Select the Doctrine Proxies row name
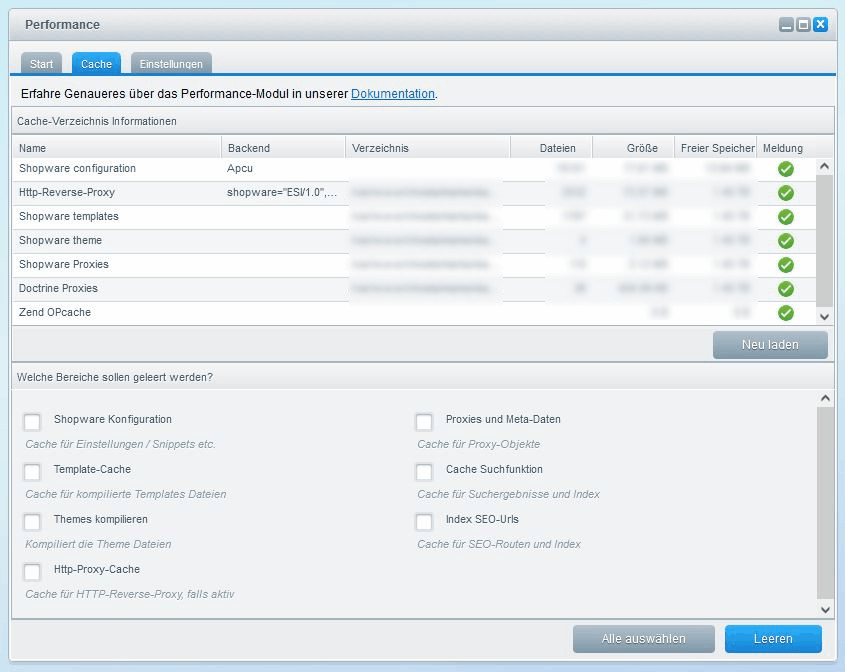The width and height of the screenshot is (845, 672). click(58, 288)
